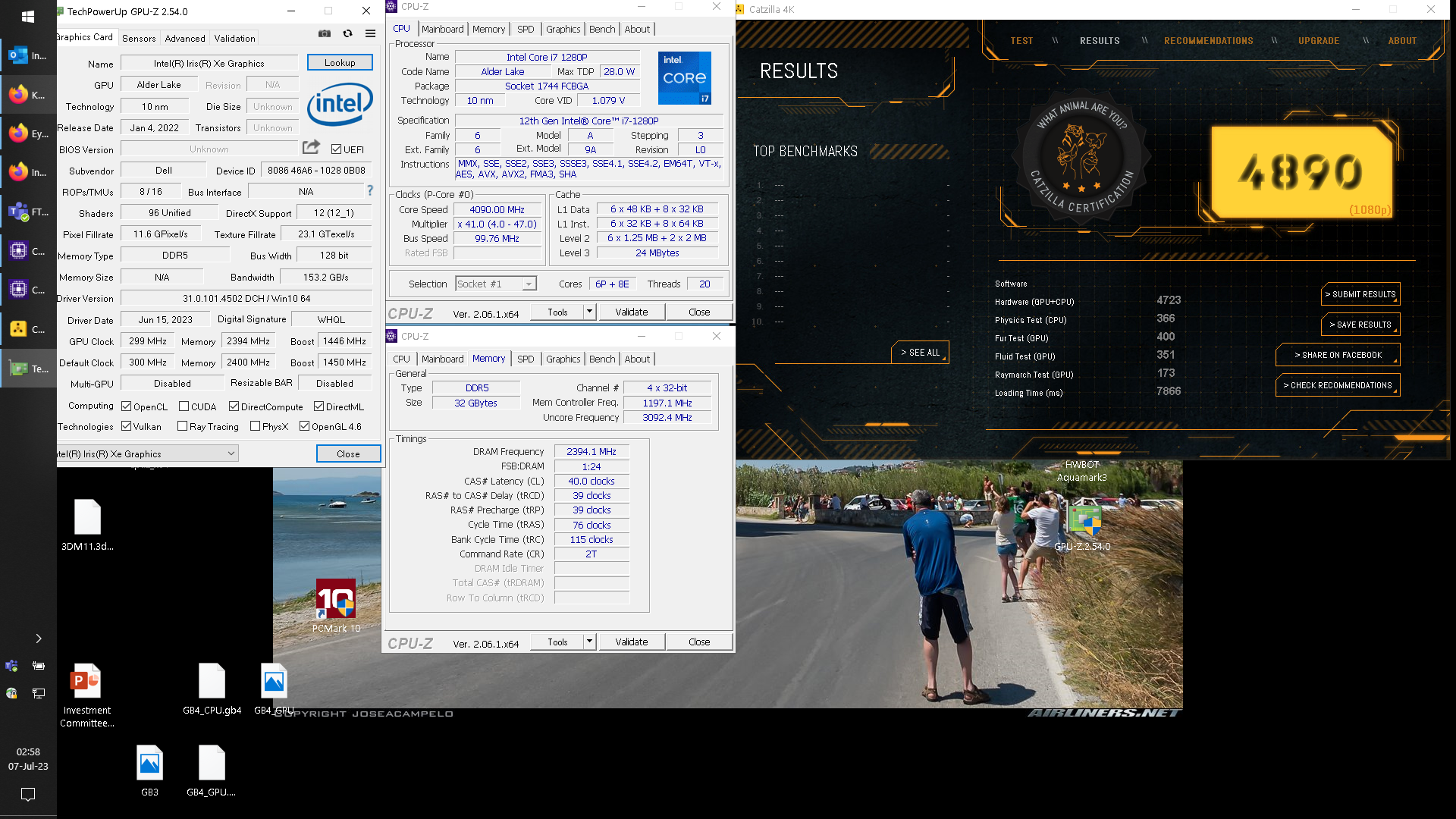This screenshot has width=1456, height=819.
Task: Click the GPU-Z refresh icon
Action: pyautogui.click(x=347, y=33)
